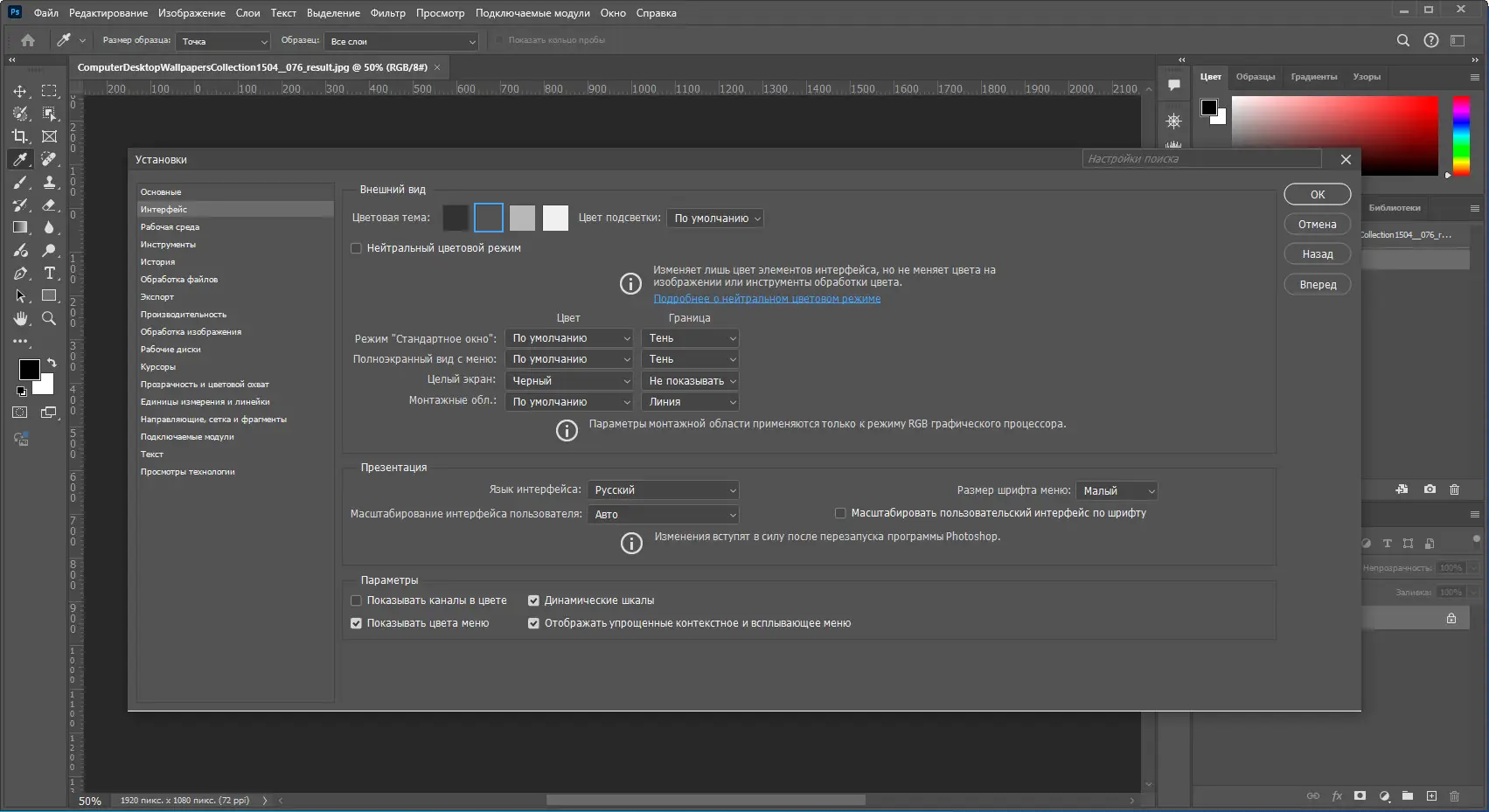Open the Не показывать border dropdown
Image resolution: width=1489 pixels, height=812 pixels.
pos(691,381)
